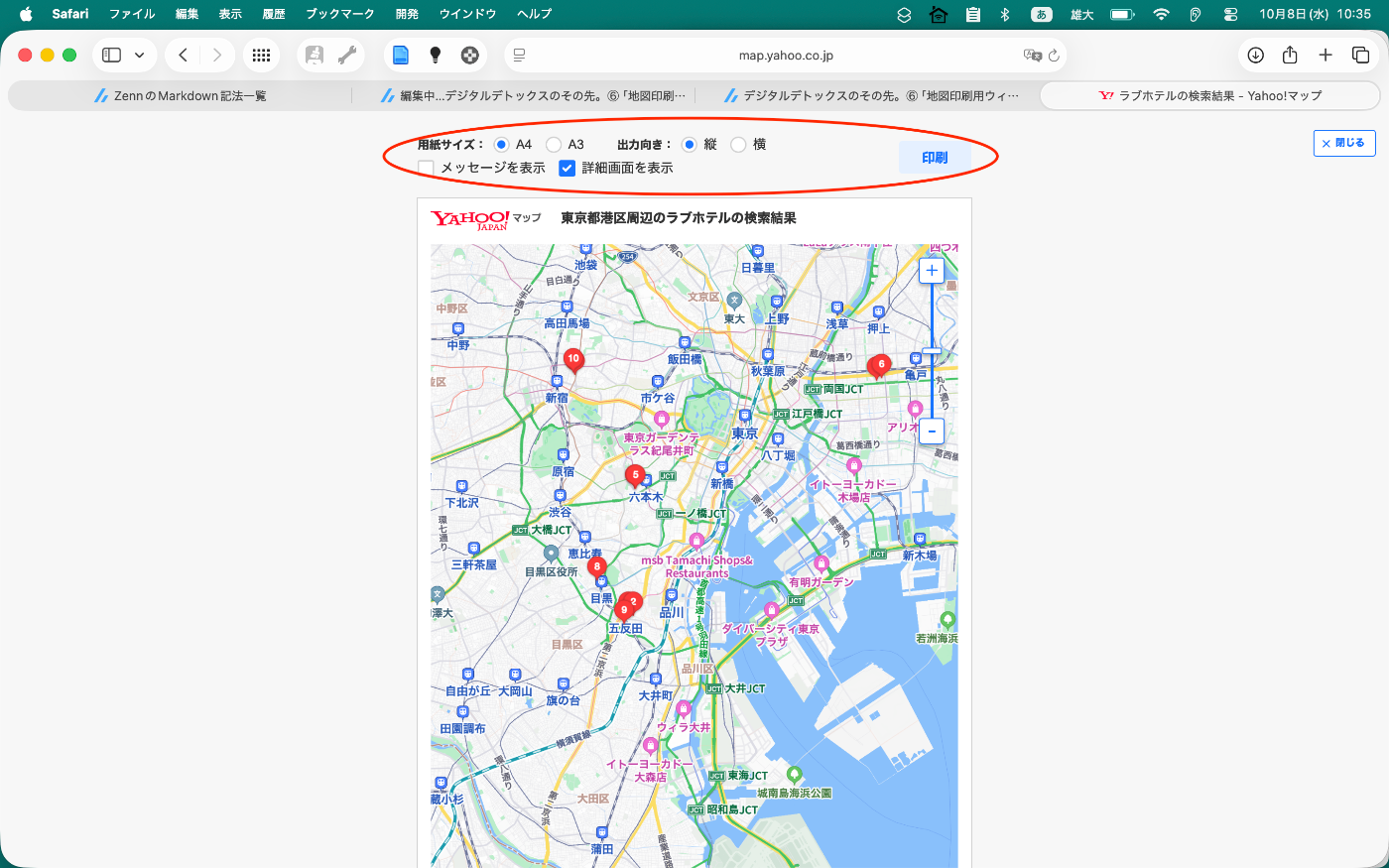Click the battery status icon
Viewport: 1389px width, 868px height.
[1122, 14]
